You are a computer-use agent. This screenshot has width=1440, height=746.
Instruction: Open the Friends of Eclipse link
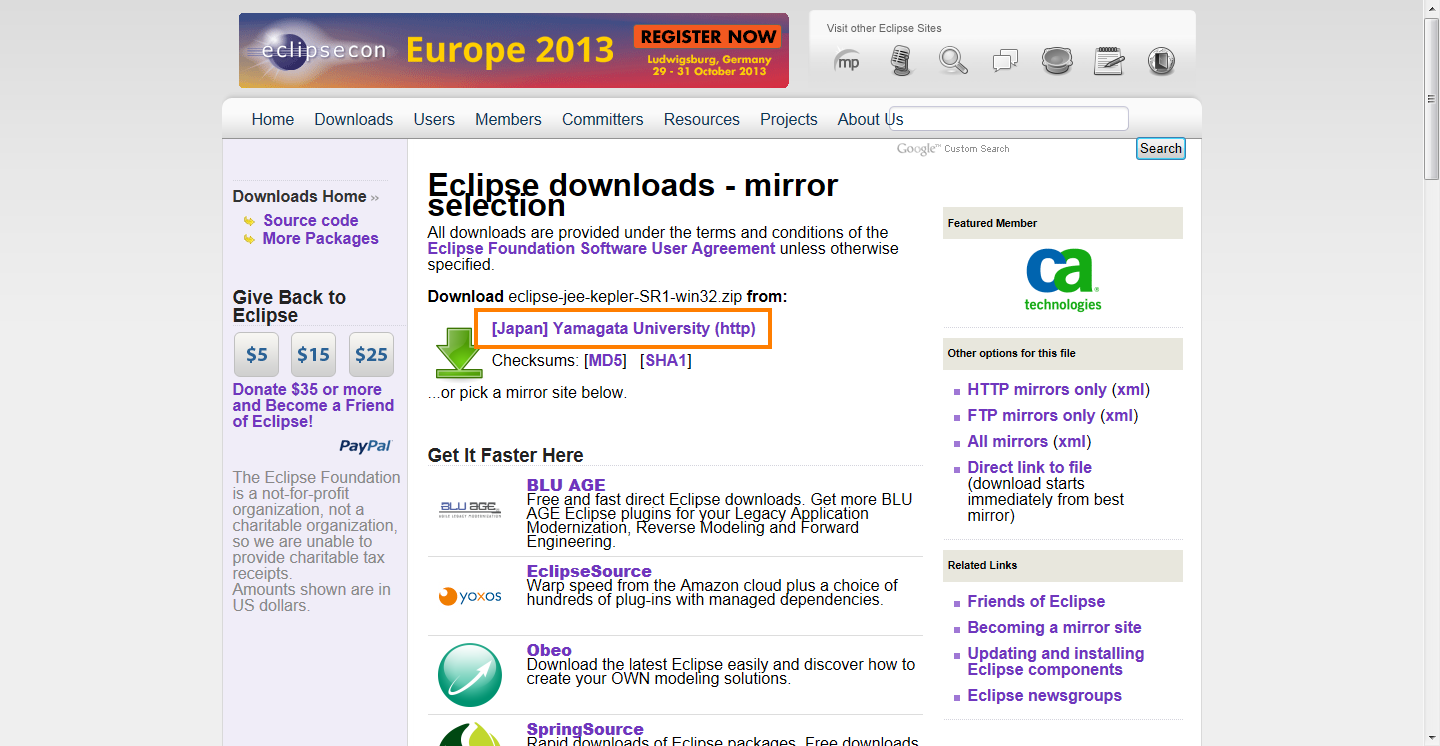click(1036, 601)
